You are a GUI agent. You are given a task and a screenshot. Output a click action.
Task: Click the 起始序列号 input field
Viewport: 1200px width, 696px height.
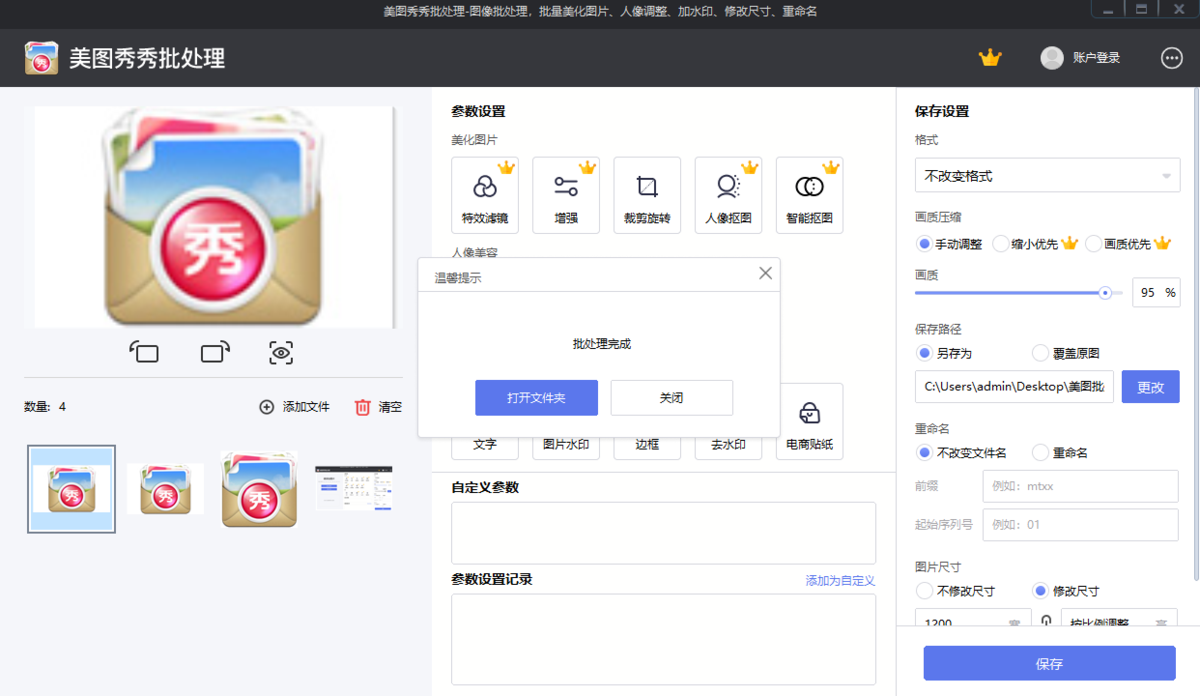pyautogui.click(x=1080, y=524)
